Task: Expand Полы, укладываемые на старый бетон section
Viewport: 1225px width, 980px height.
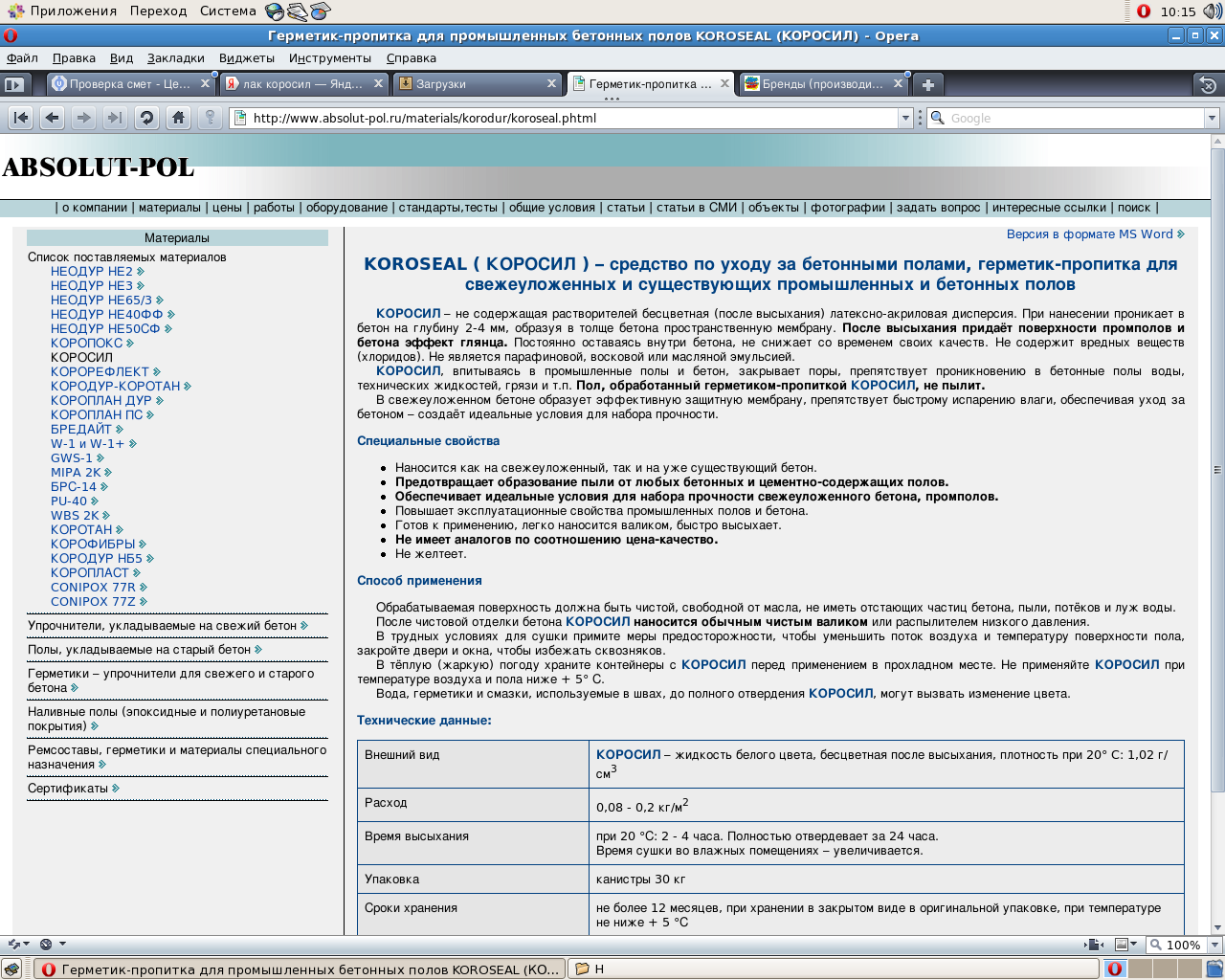Action: [x=145, y=650]
